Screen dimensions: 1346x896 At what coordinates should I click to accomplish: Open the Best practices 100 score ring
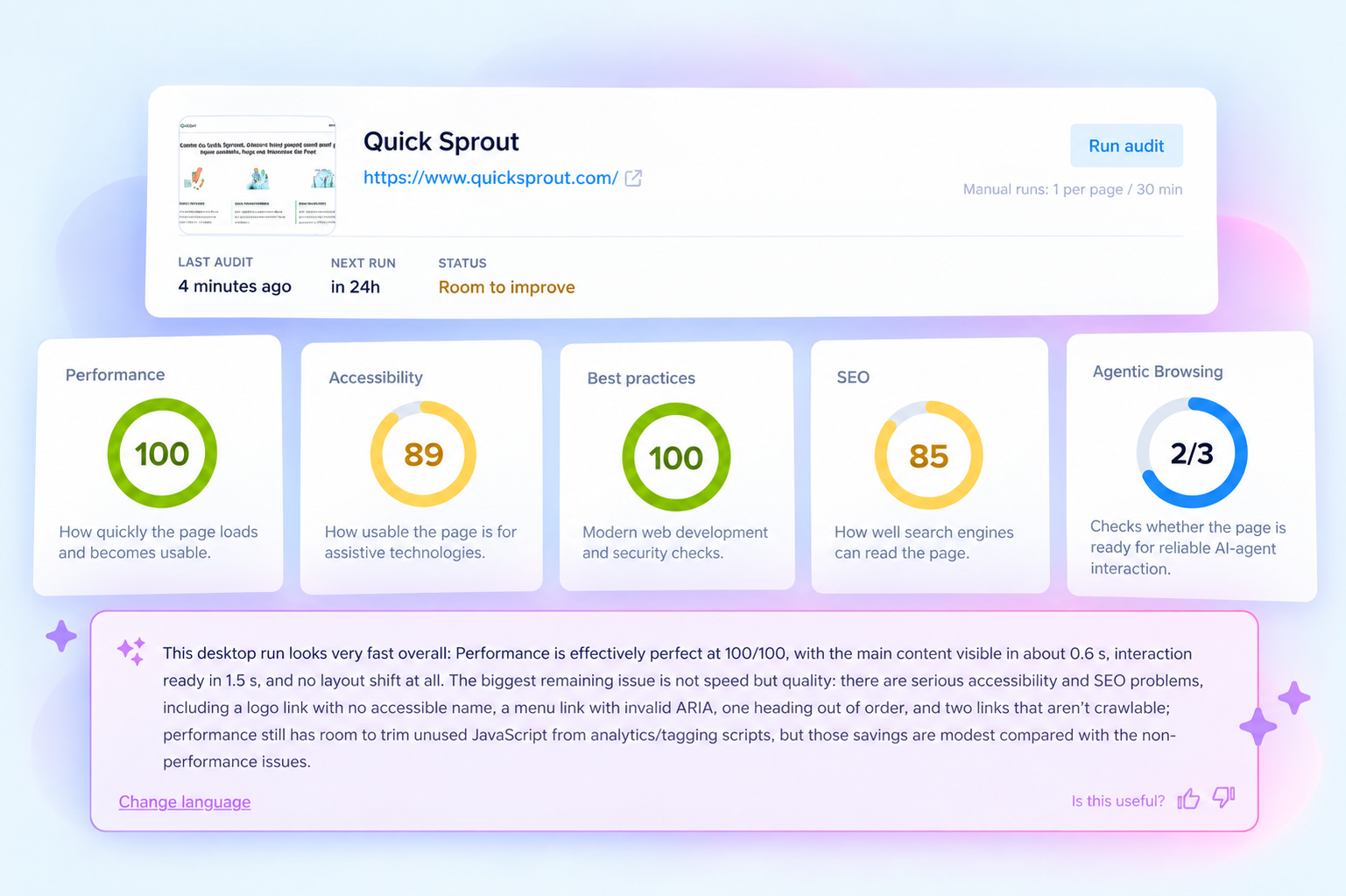point(676,457)
